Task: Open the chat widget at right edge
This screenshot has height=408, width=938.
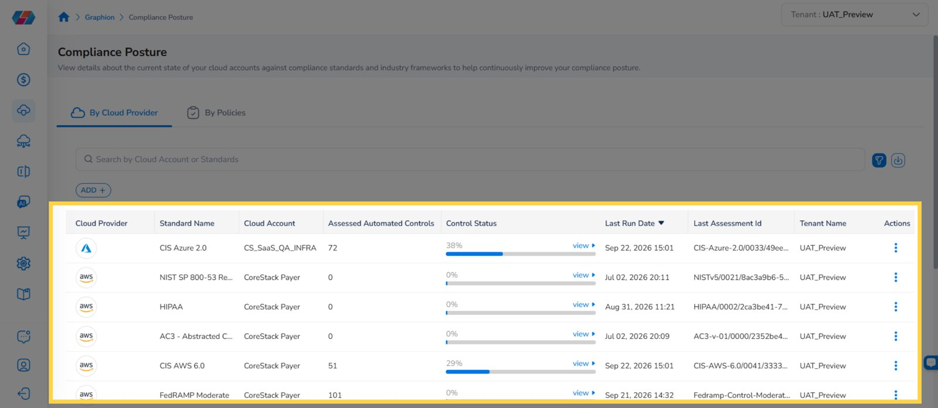Action: [931, 363]
